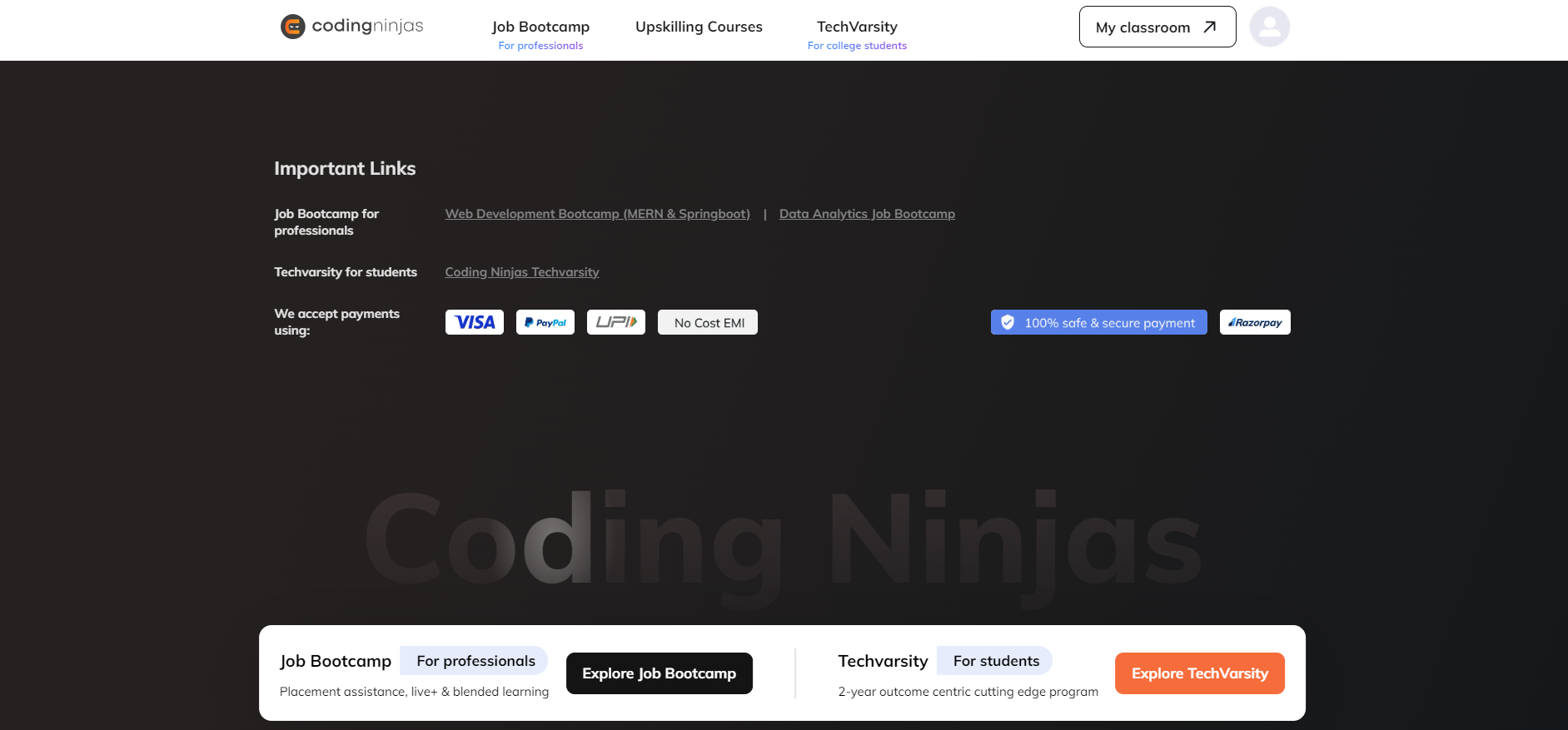The width and height of the screenshot is (1568, 730).
Task: Open Upskilling Courses in the navigation
Action: [x=699, y=27]
